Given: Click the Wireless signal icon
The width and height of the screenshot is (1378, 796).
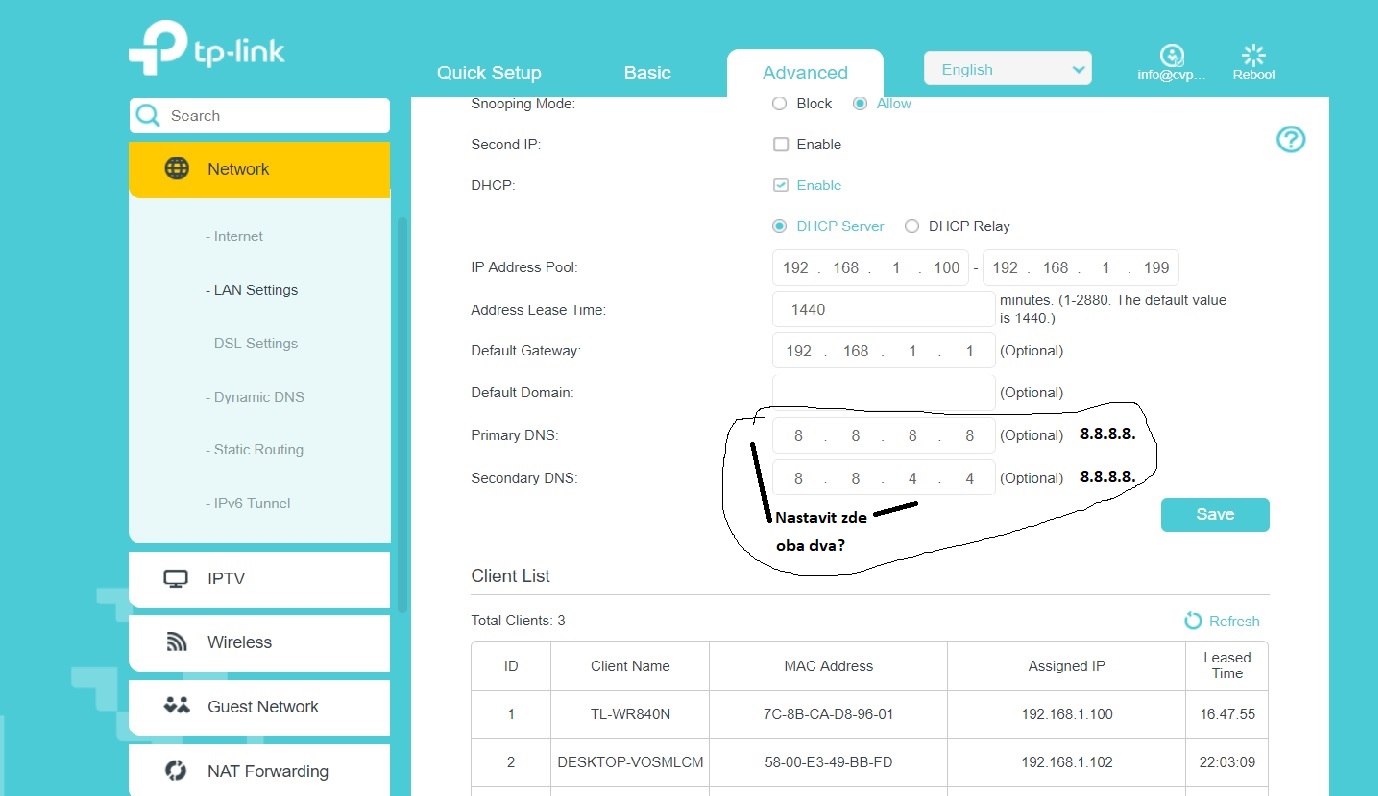Looking at the screenshot, I should pyautogui.click(x=176, y=642).
